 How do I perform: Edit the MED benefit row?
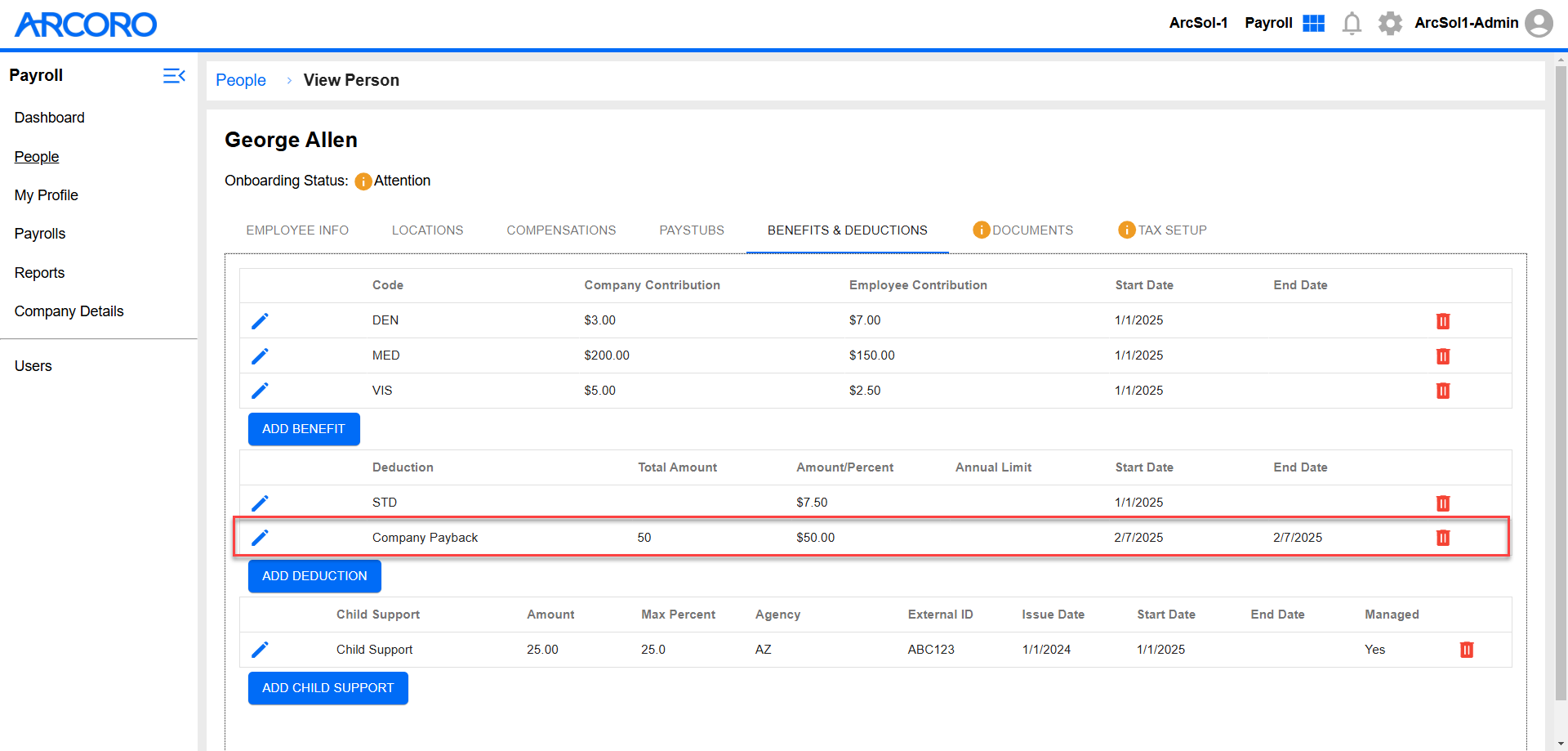260,356
